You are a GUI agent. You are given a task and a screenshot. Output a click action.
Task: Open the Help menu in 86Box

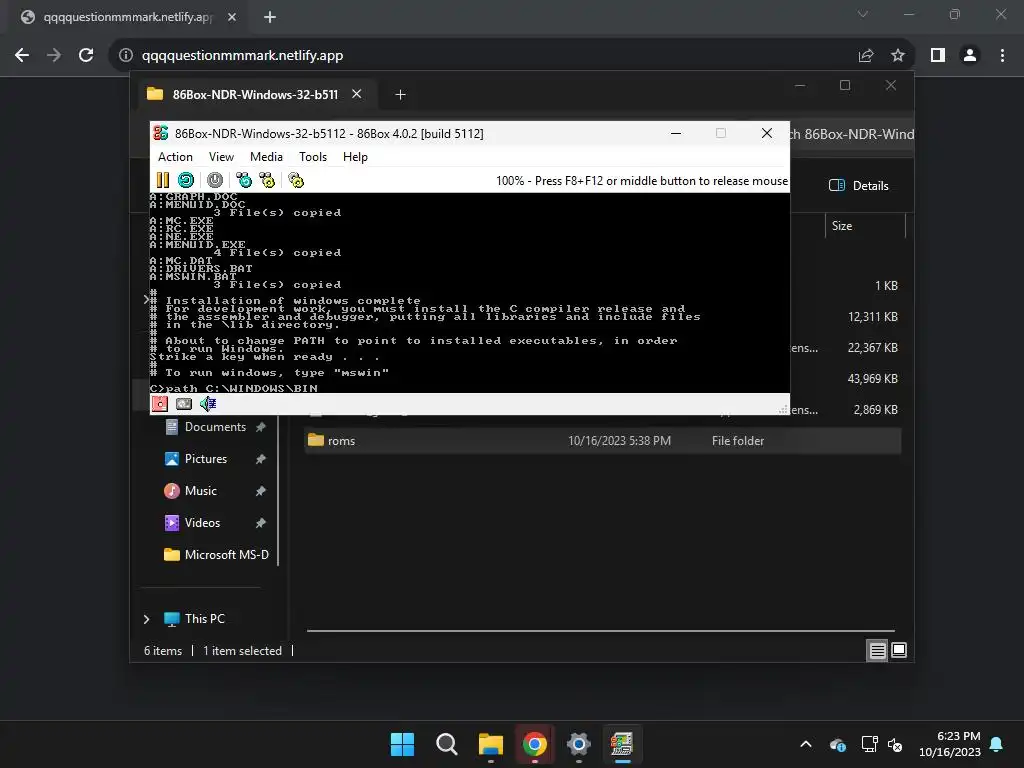(355, 157)
